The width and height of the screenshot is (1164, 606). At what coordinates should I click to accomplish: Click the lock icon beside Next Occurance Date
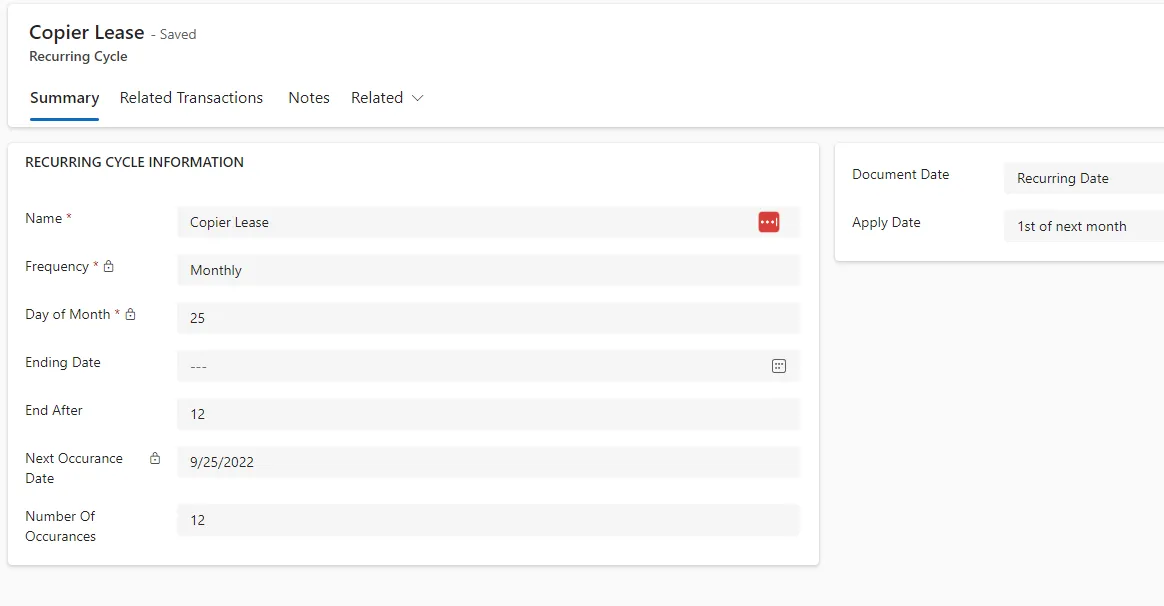tap(154, 458)
